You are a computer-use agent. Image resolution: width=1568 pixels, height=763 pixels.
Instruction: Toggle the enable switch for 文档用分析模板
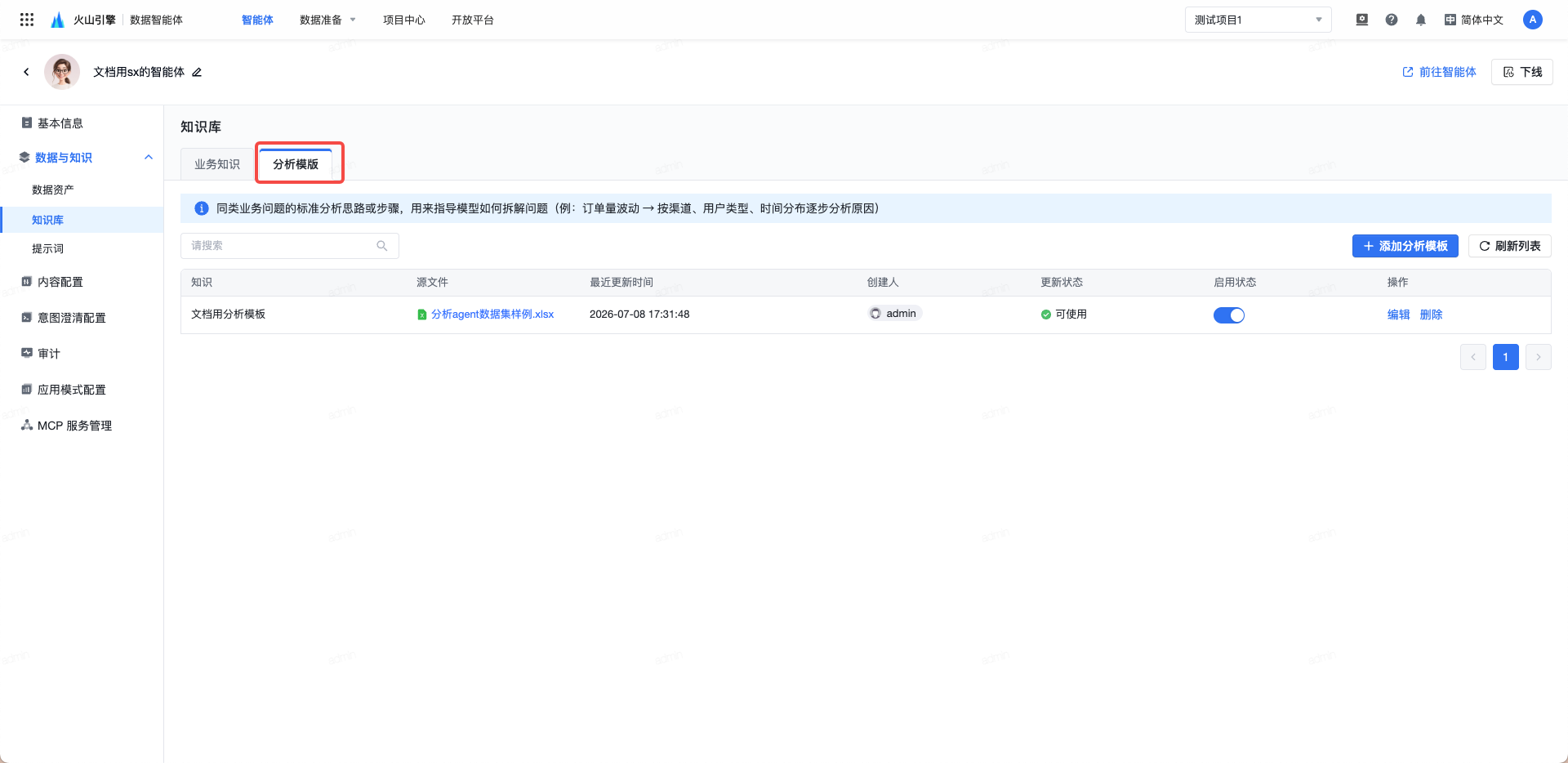1229,315
